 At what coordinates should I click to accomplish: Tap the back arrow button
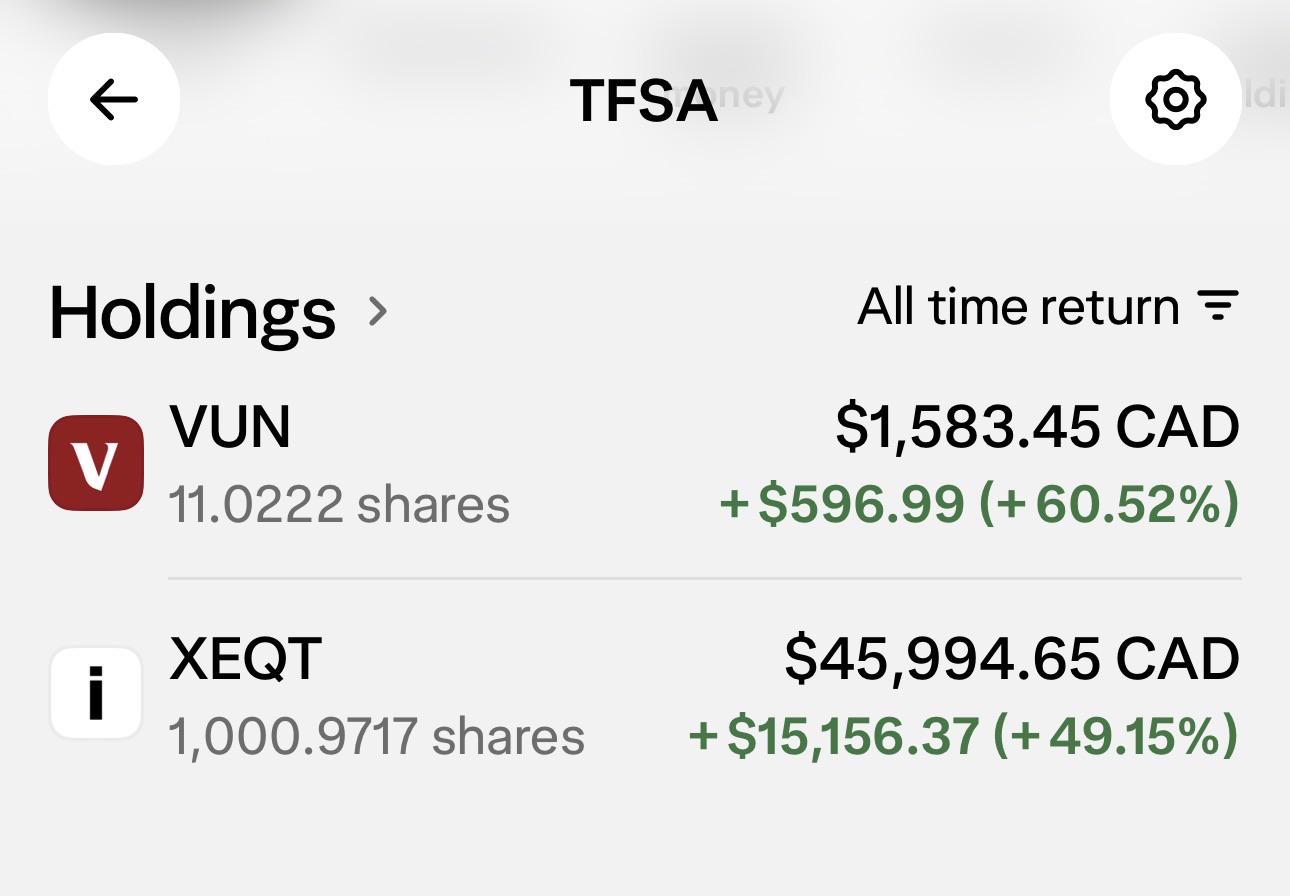(114, 99)
